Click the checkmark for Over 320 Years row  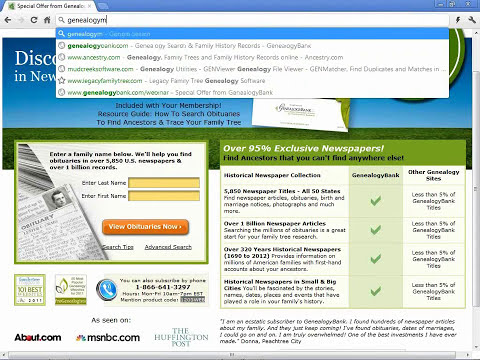tap(376, 259)
